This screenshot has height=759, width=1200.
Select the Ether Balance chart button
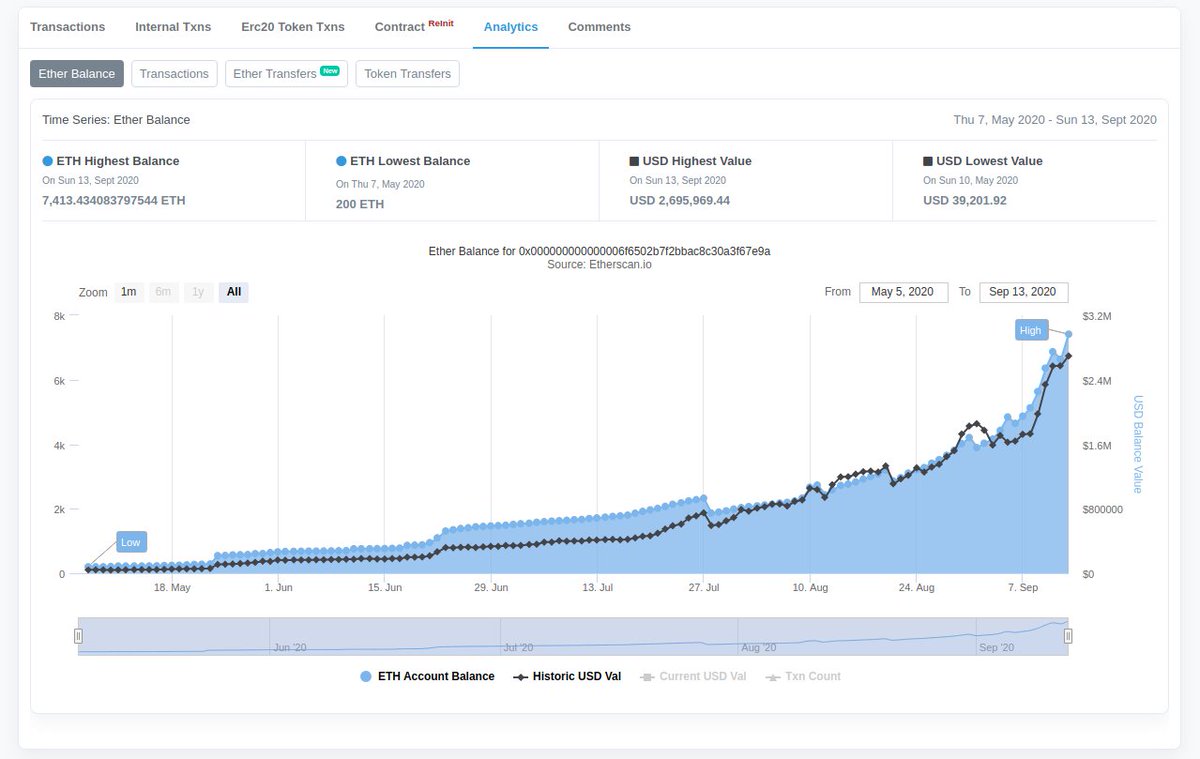(x=77, y=74)
